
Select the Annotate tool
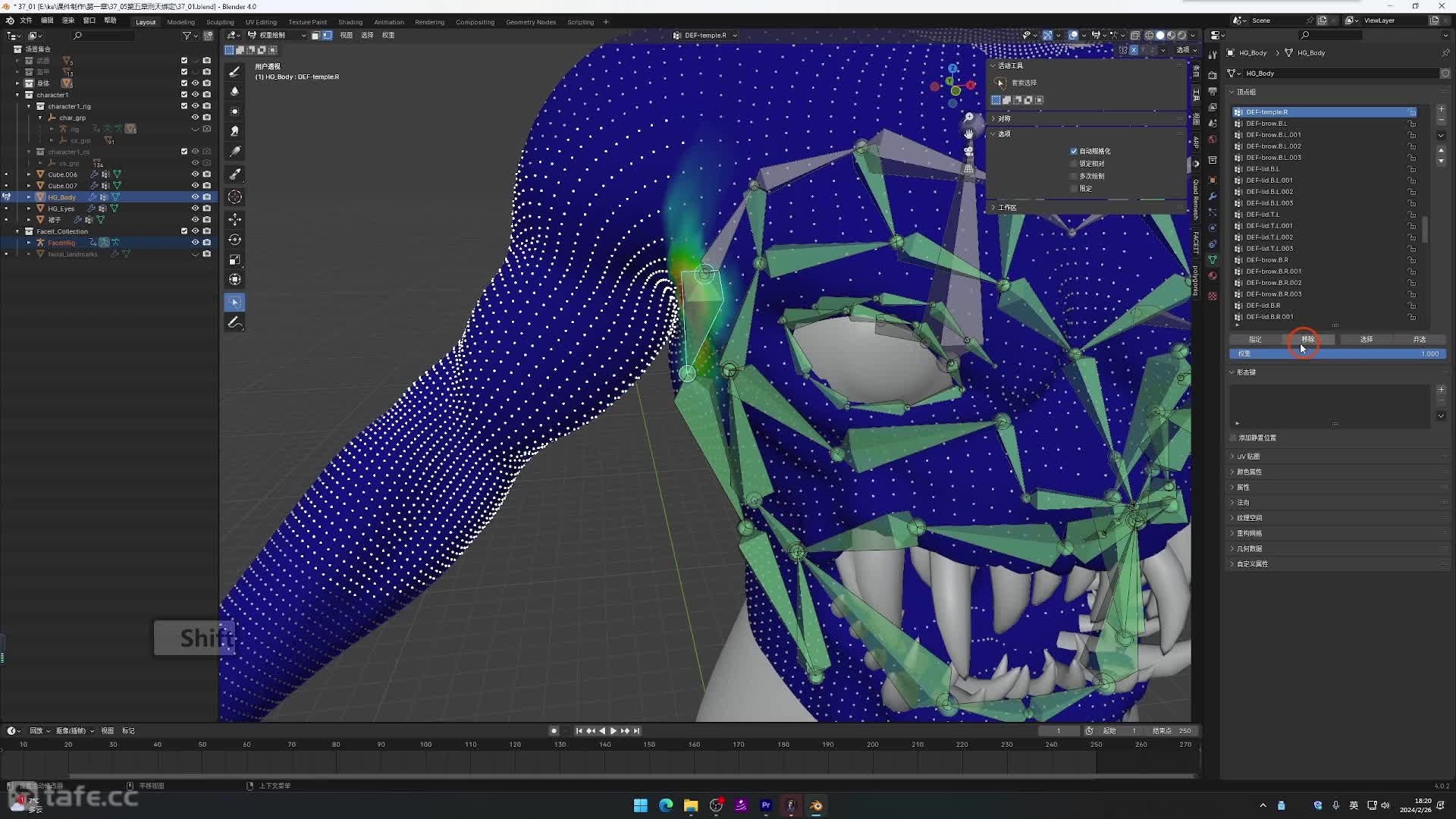coord(235,323)
